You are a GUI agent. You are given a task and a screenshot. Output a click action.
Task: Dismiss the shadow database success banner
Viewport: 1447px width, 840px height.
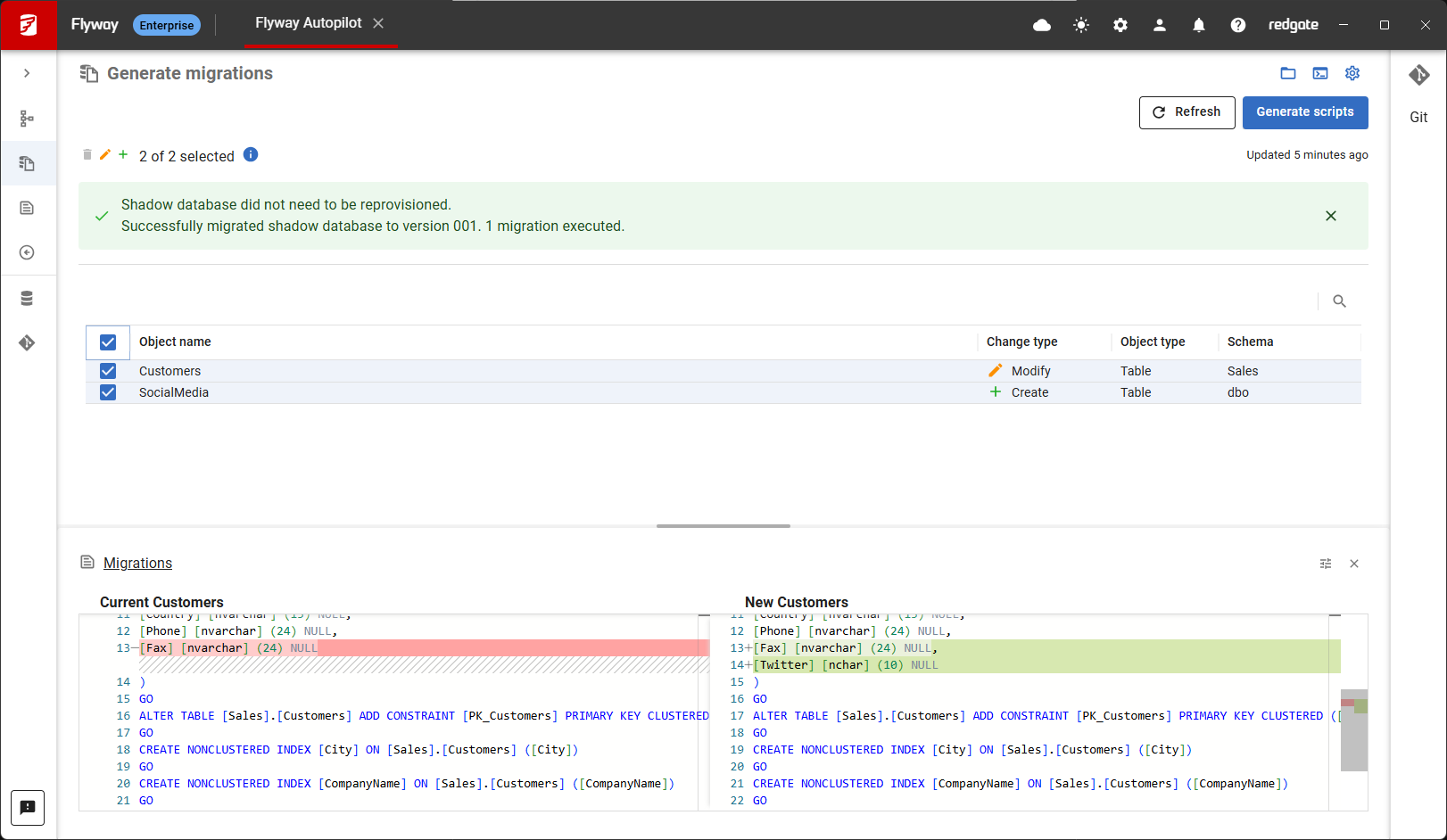[1331, 216]
